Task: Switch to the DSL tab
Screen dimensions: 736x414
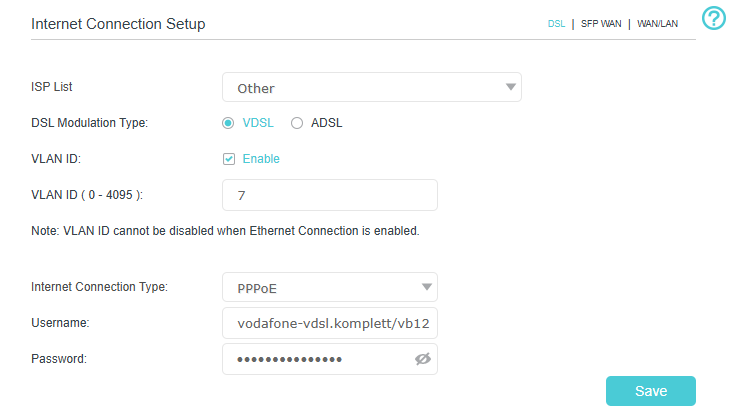Action: pos(556,24)
